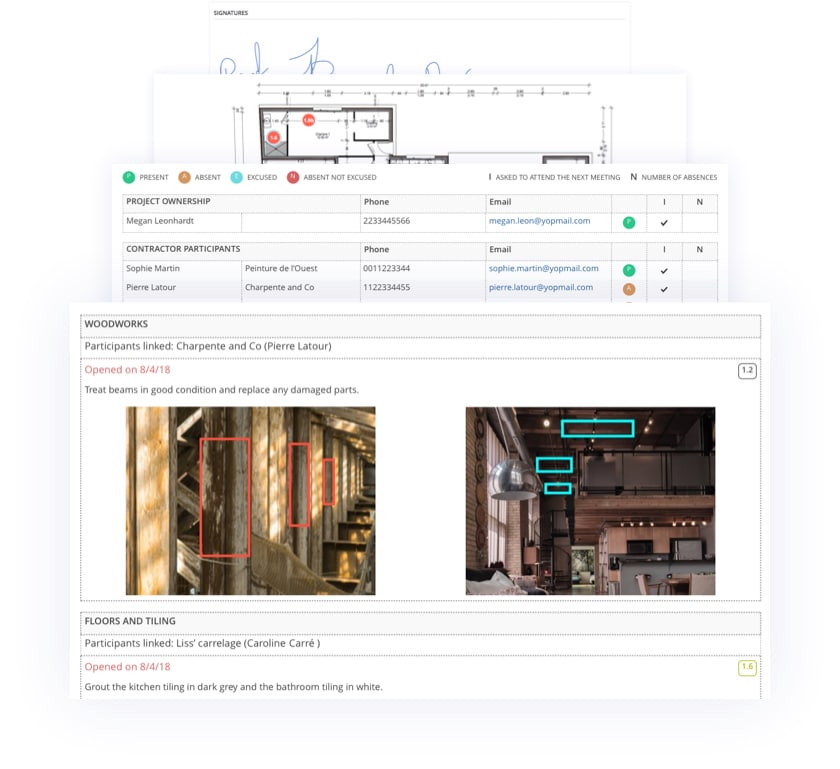This screenshot has height=769, width=840.
Task: Click phone number 0011223344
Action: coord(386,268)
